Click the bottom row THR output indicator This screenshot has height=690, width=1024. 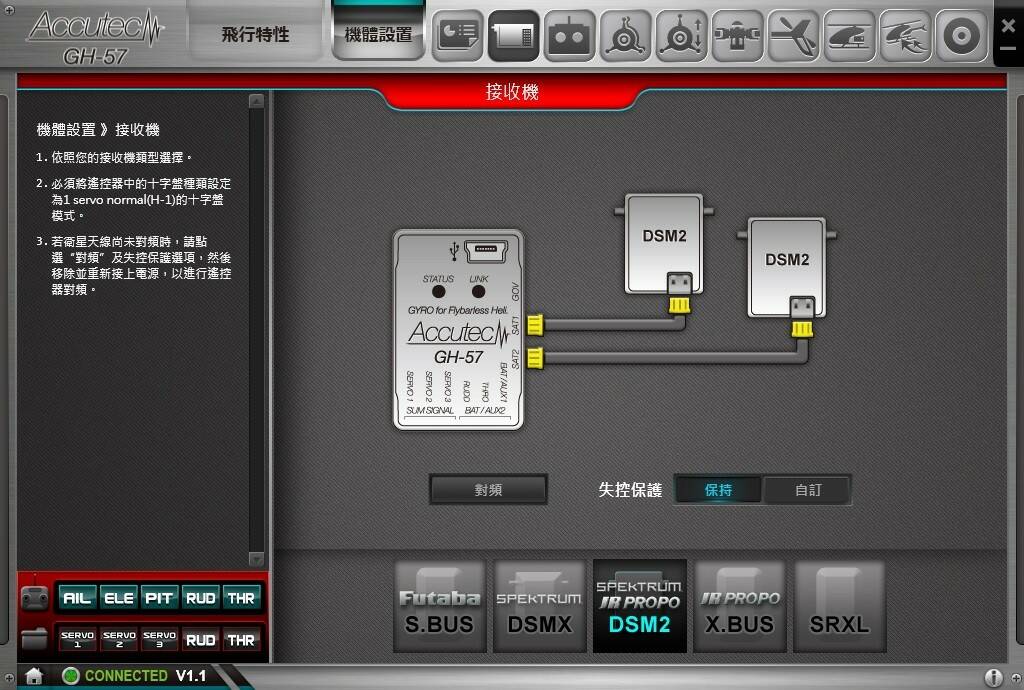(x=241, y=640)
